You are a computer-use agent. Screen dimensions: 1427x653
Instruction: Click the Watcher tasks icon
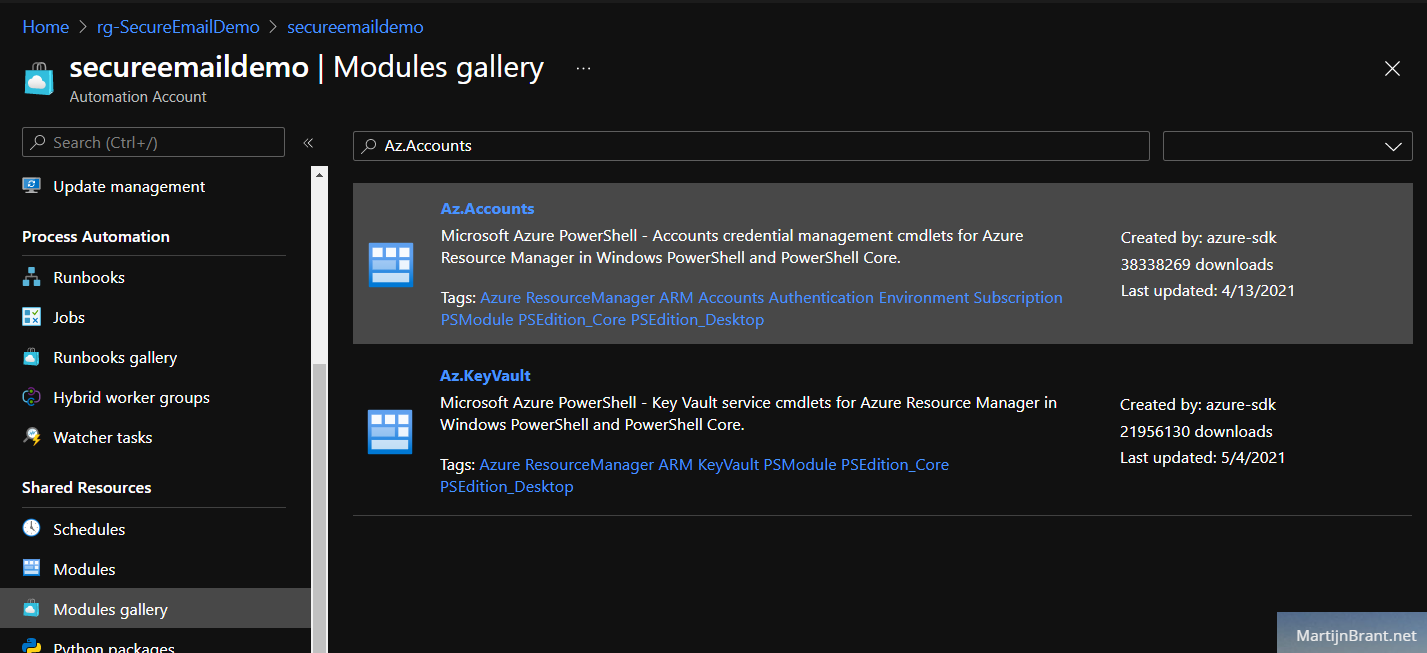pos(32,437)
